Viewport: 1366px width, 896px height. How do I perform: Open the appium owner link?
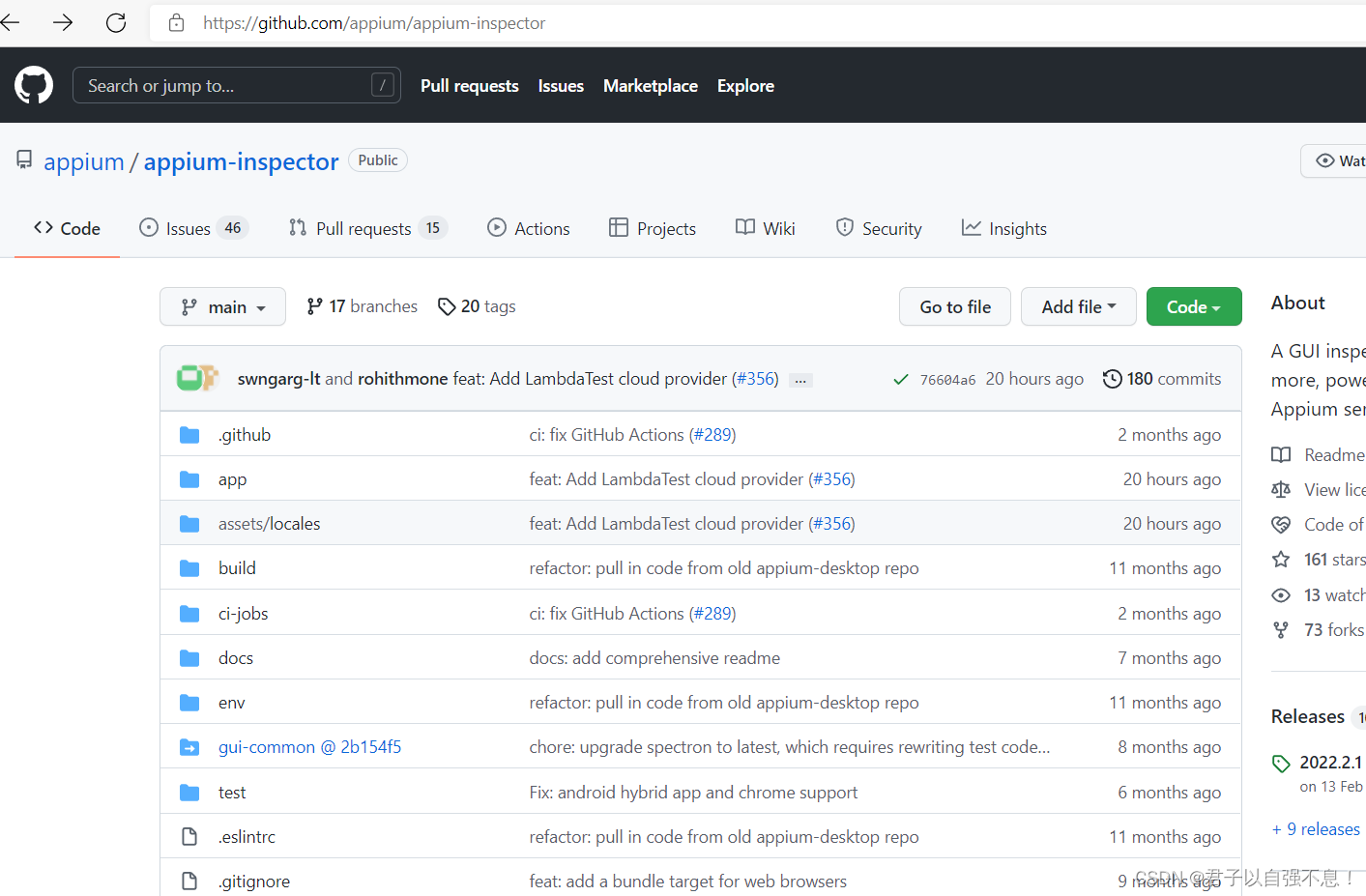click(x=84, y=161)
